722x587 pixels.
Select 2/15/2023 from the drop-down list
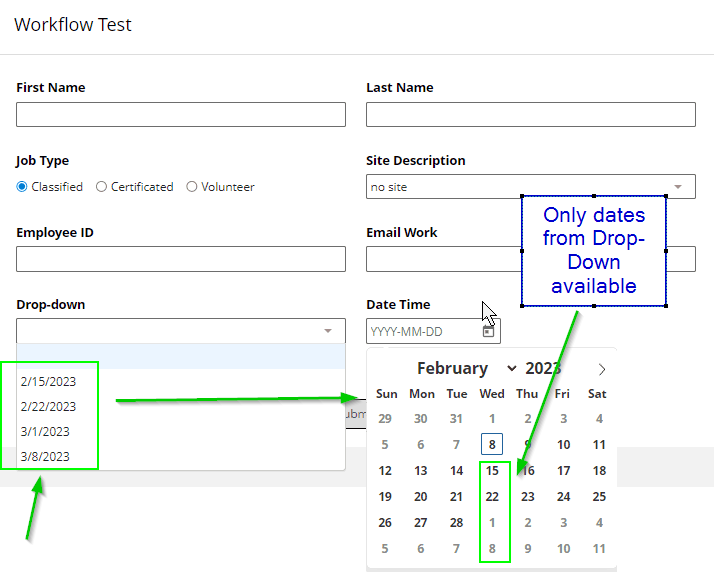click(x=48, y=381)
